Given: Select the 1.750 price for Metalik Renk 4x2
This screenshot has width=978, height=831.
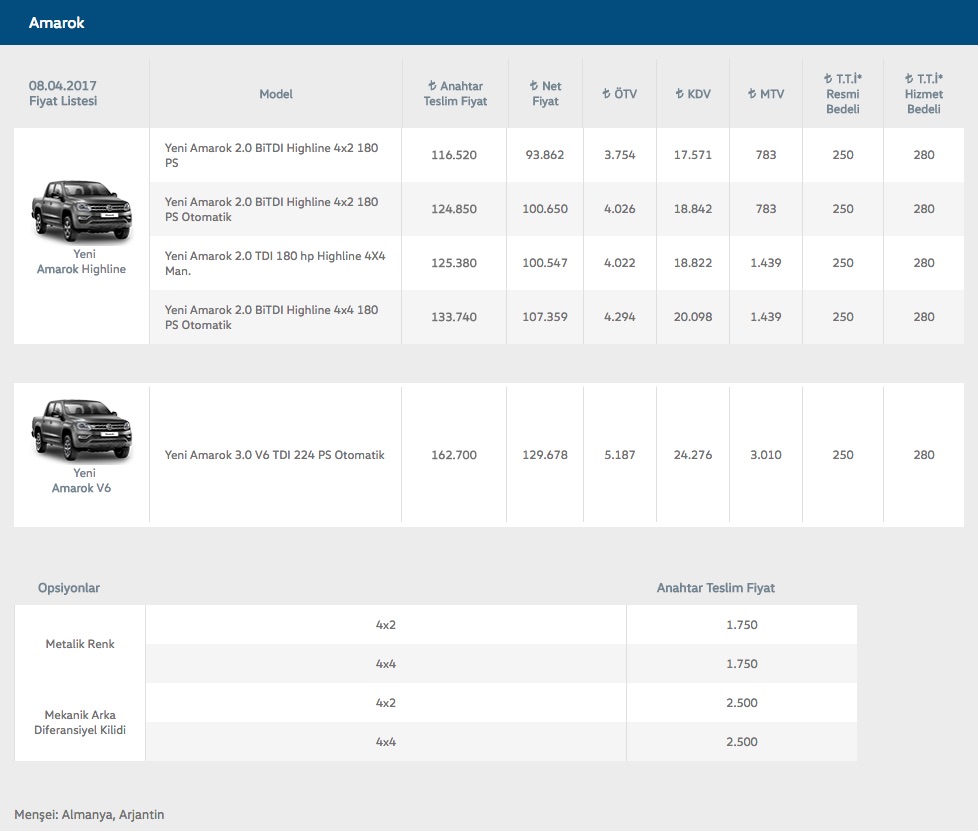Looking at the screenshot, I should (742, 624).
